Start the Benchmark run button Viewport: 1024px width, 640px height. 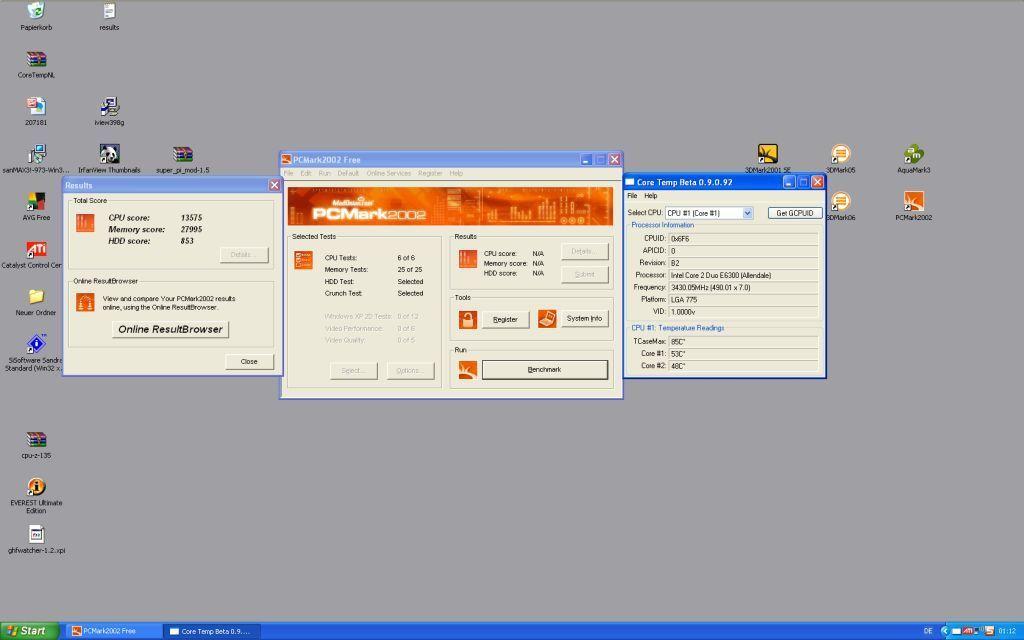[x=544, y=370]
